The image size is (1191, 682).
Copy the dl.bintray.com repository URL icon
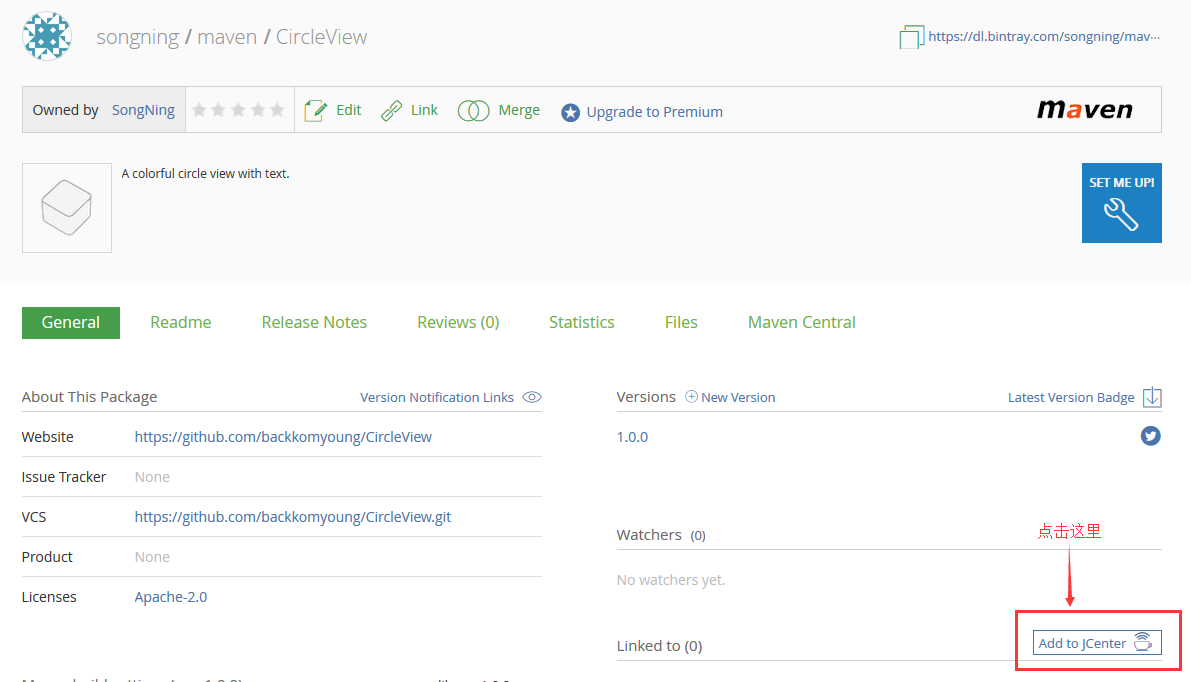(x=911, y=36)
